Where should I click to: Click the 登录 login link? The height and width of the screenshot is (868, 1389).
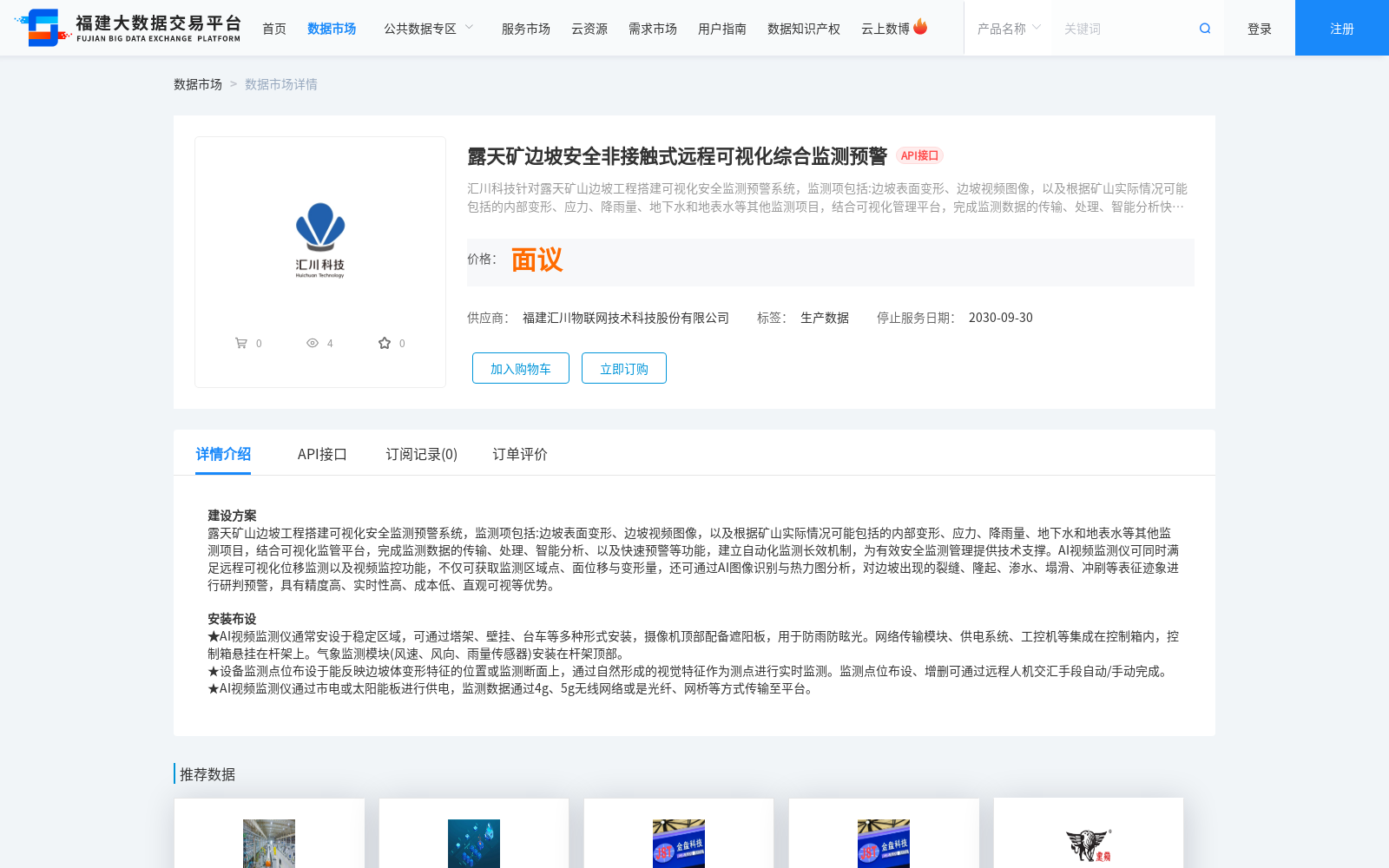tap(1260, 29)
